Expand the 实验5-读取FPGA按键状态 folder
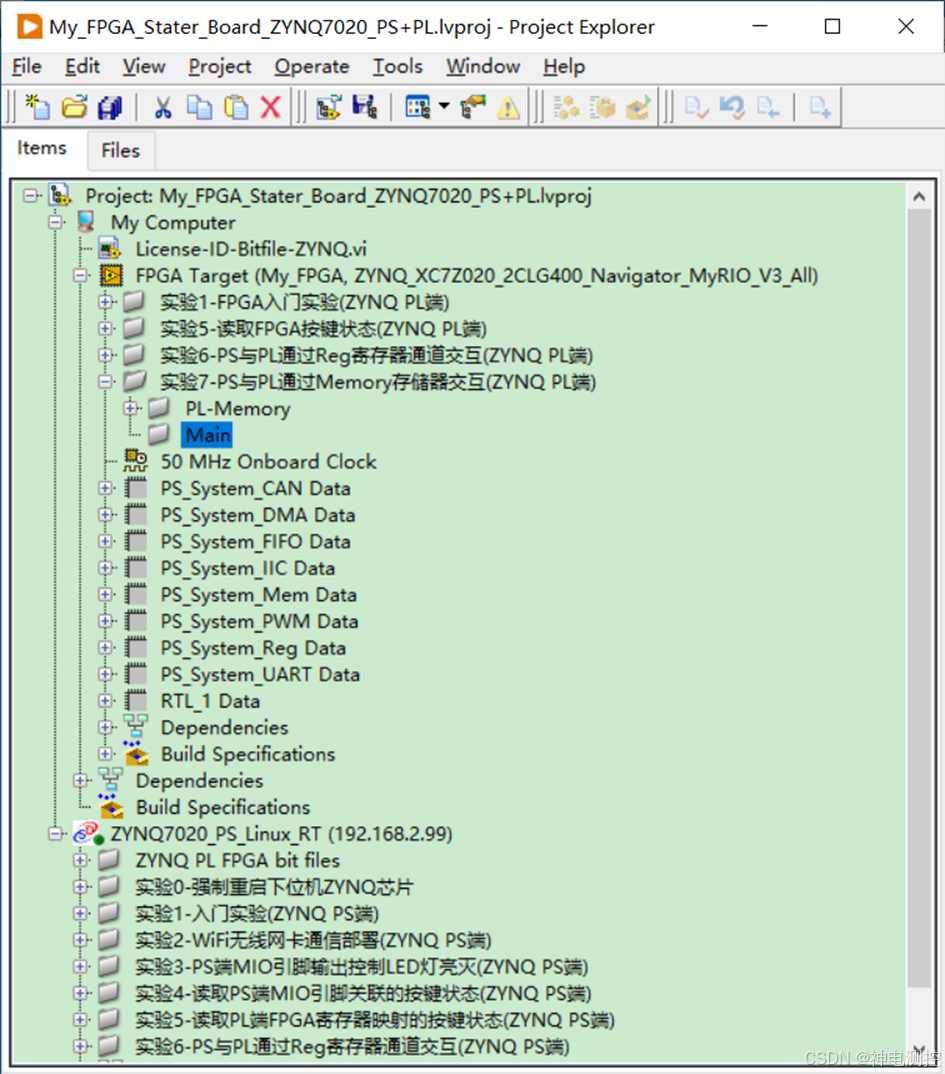 point(105,328)
